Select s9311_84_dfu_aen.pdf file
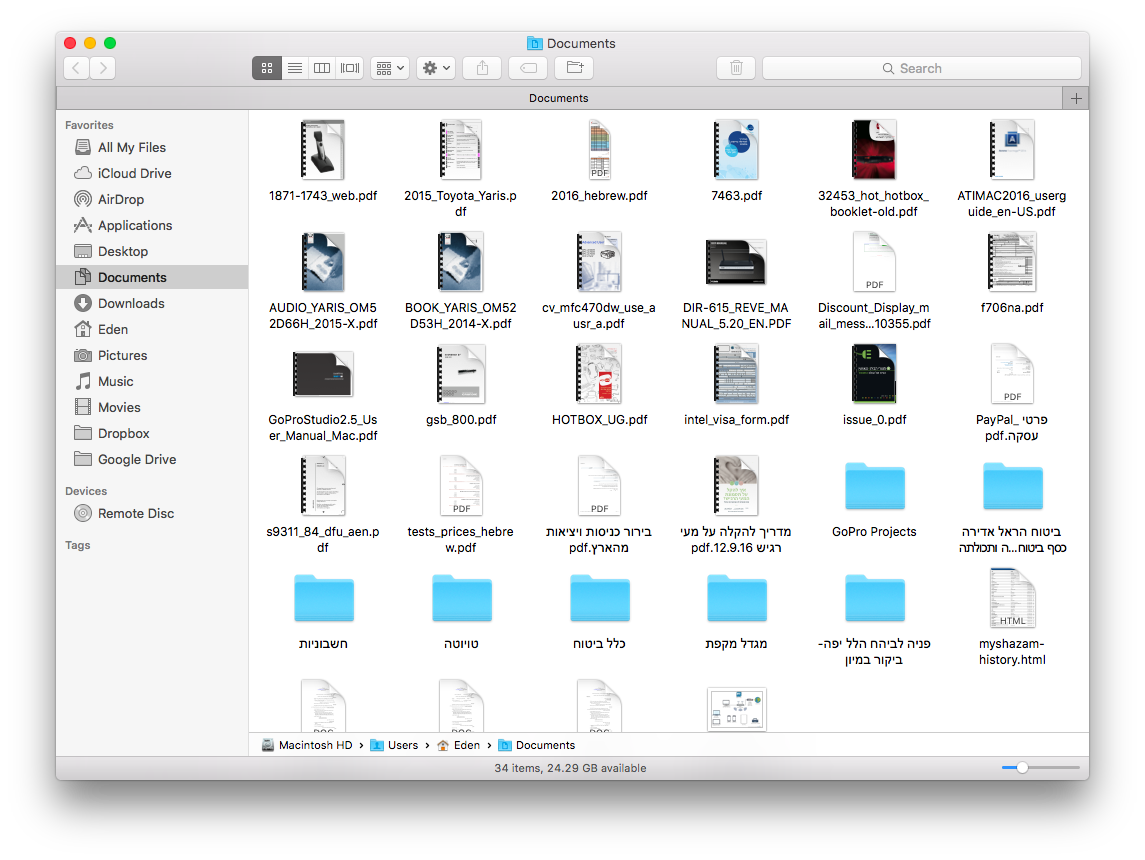 (x=323, y=486)
